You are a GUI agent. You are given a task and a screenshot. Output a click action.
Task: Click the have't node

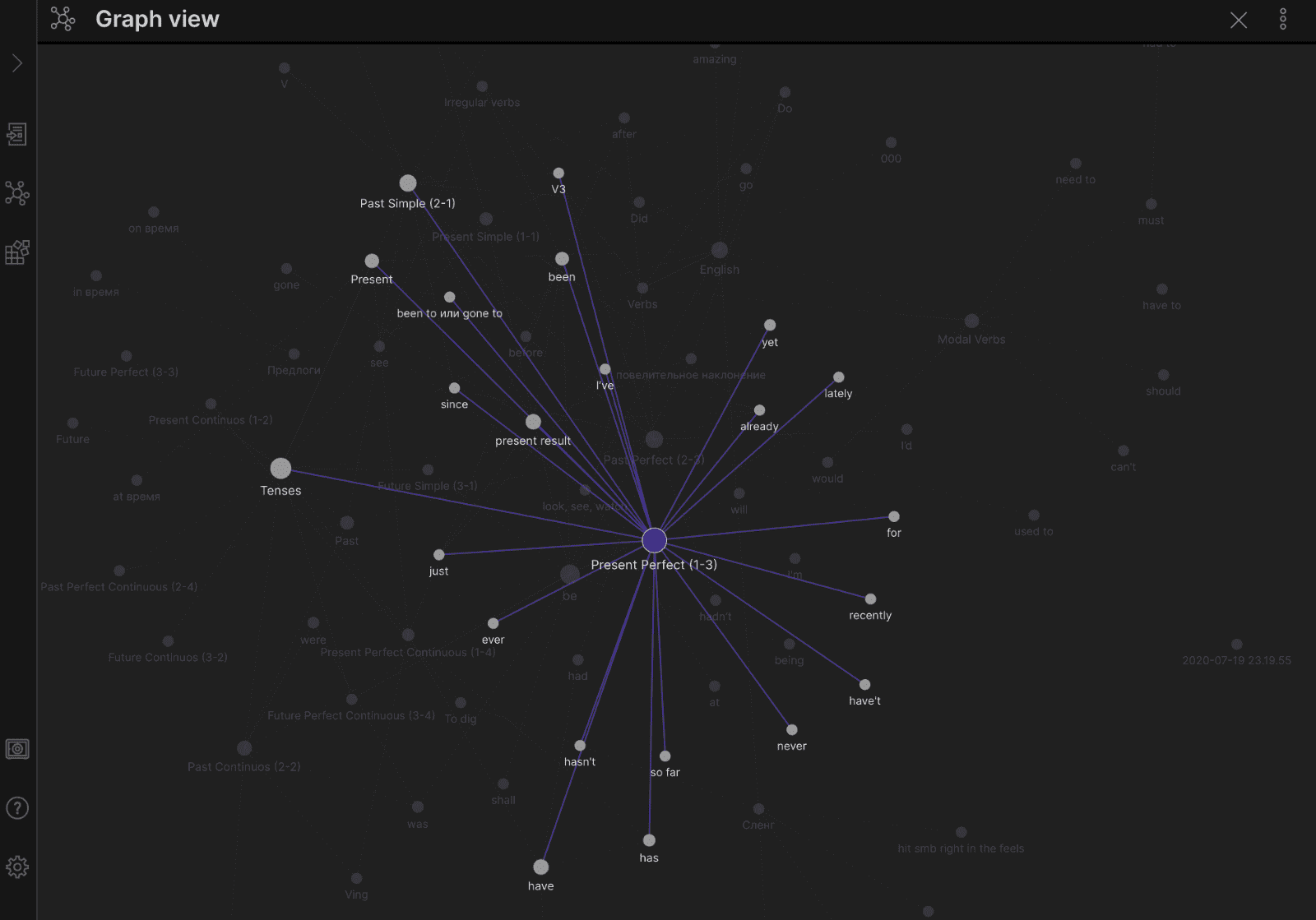click(x=865, y=685)
